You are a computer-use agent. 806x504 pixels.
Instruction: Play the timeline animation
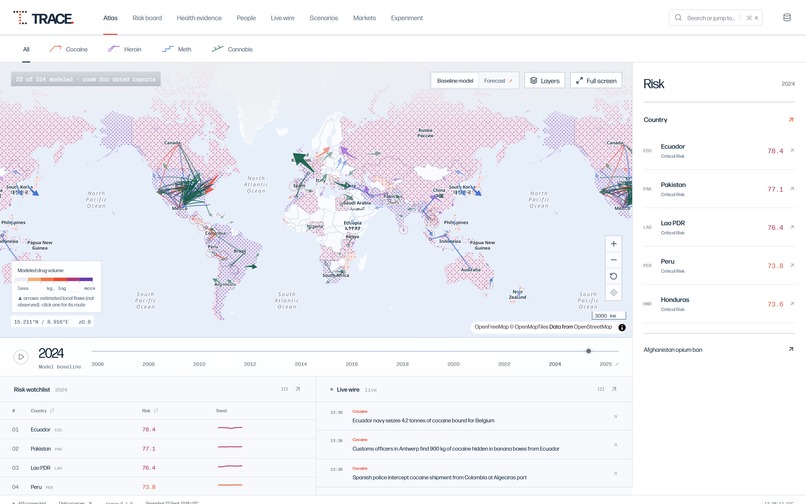point(21,356)
